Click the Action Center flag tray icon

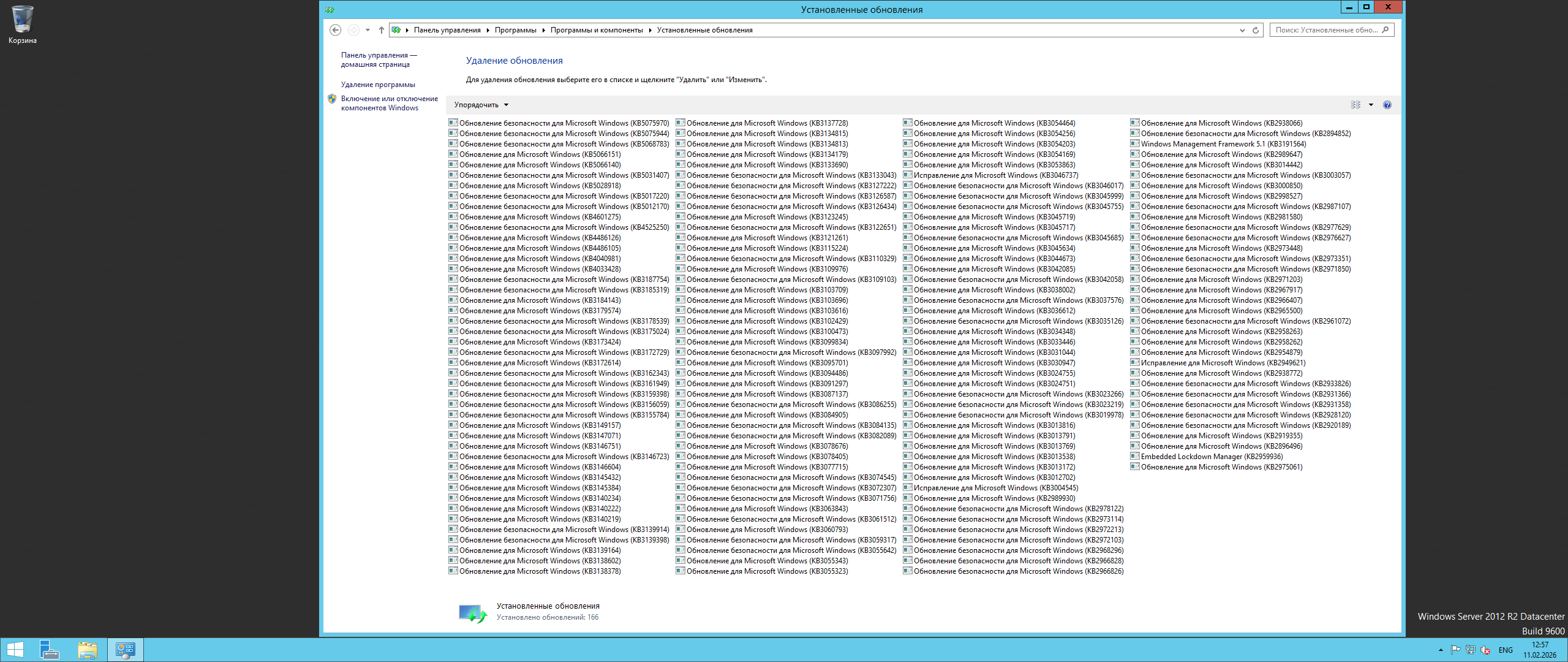click(x=1455, y=650)
